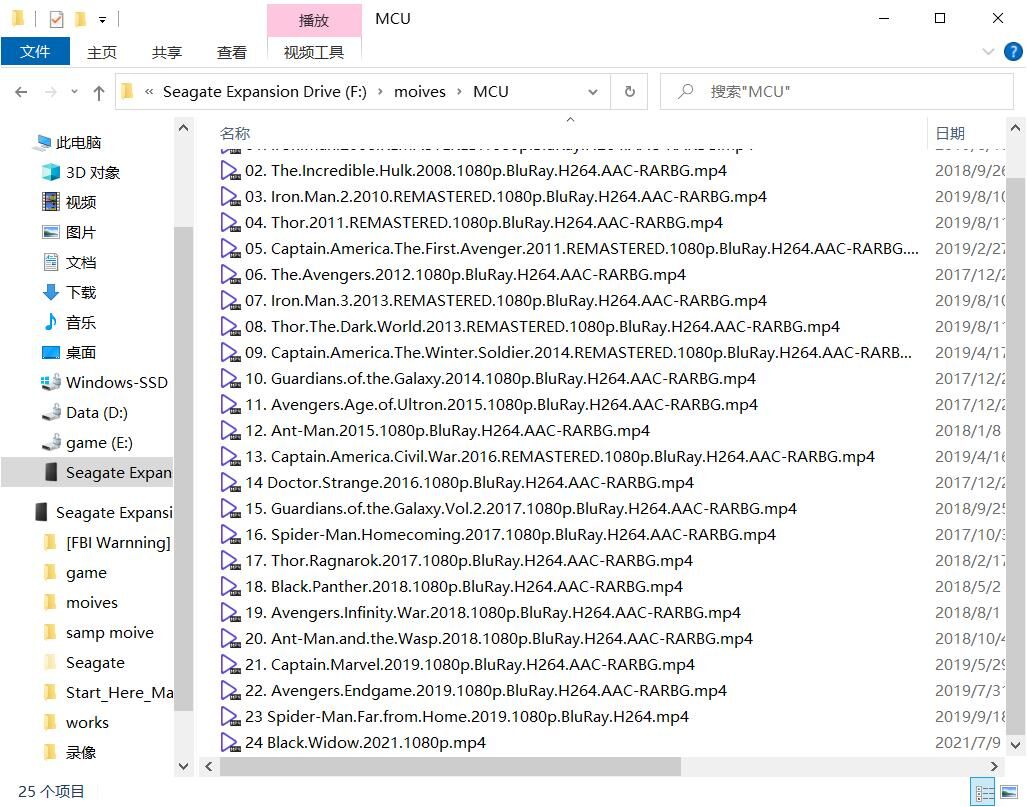Viewport: 1027px width, 807px height.
Task: Click the Up one level arrow
Action: pyautogui.click(x=98, y=92)
